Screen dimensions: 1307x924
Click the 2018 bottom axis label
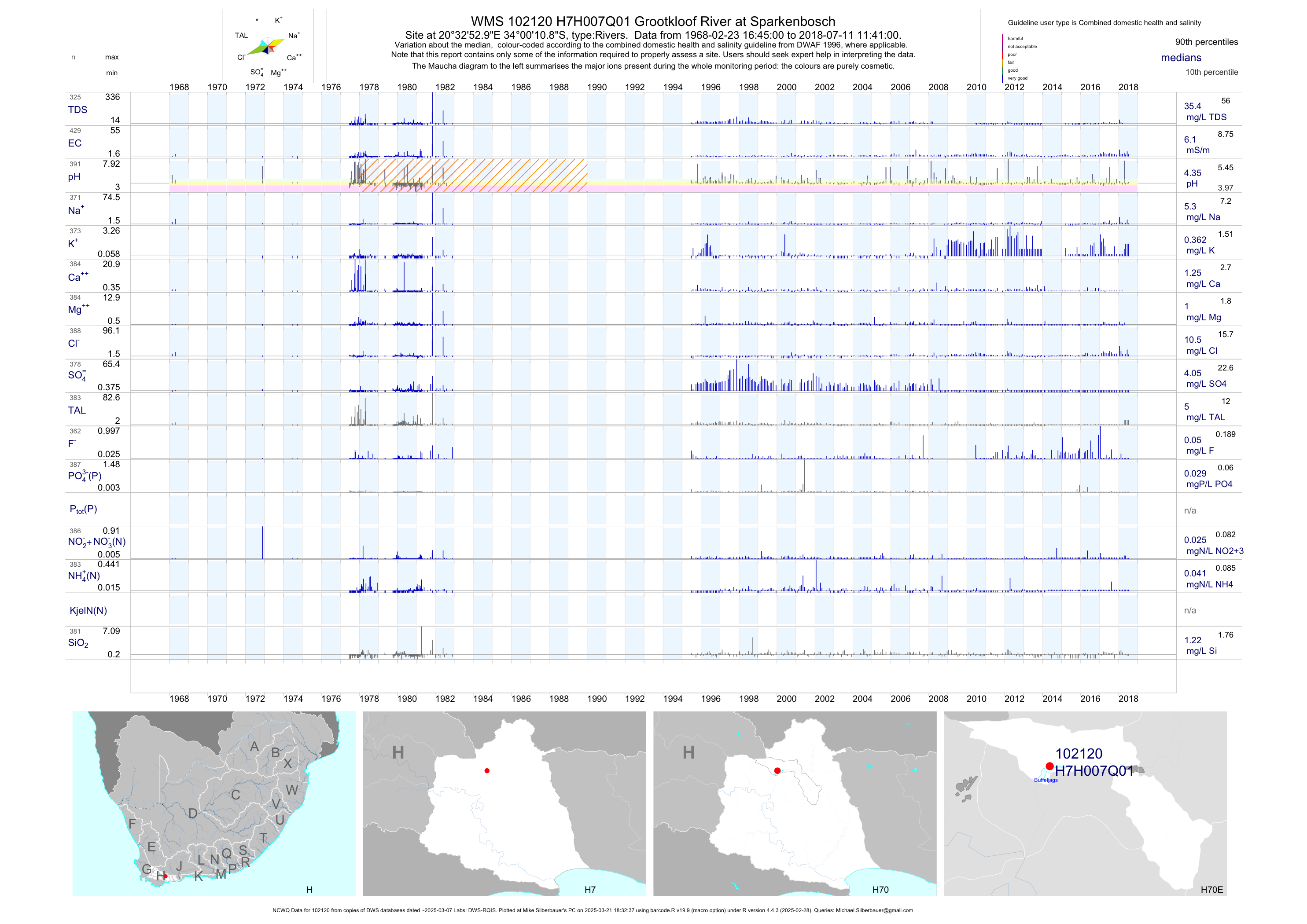coord(1128,699)
